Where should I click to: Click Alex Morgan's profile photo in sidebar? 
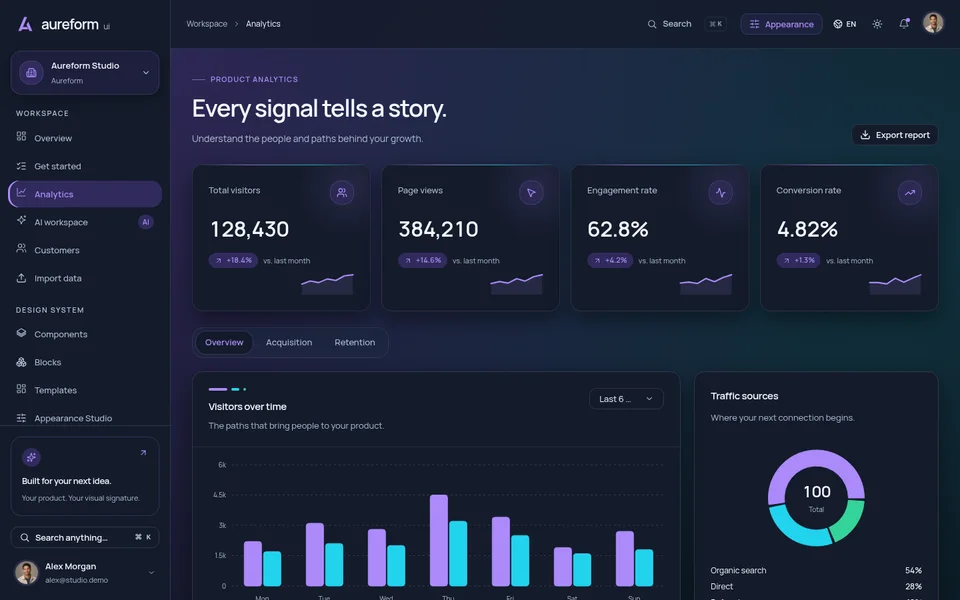click(26, 572)
